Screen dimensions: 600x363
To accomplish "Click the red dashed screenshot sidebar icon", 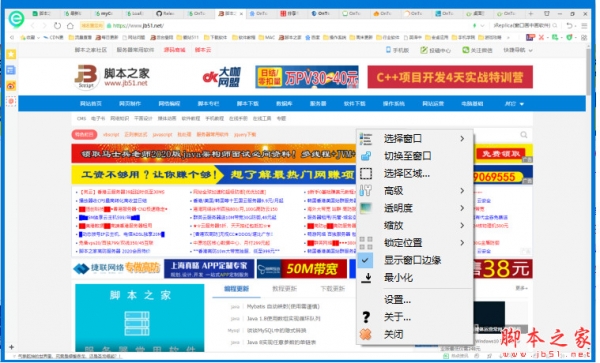I will coord(11,101).
